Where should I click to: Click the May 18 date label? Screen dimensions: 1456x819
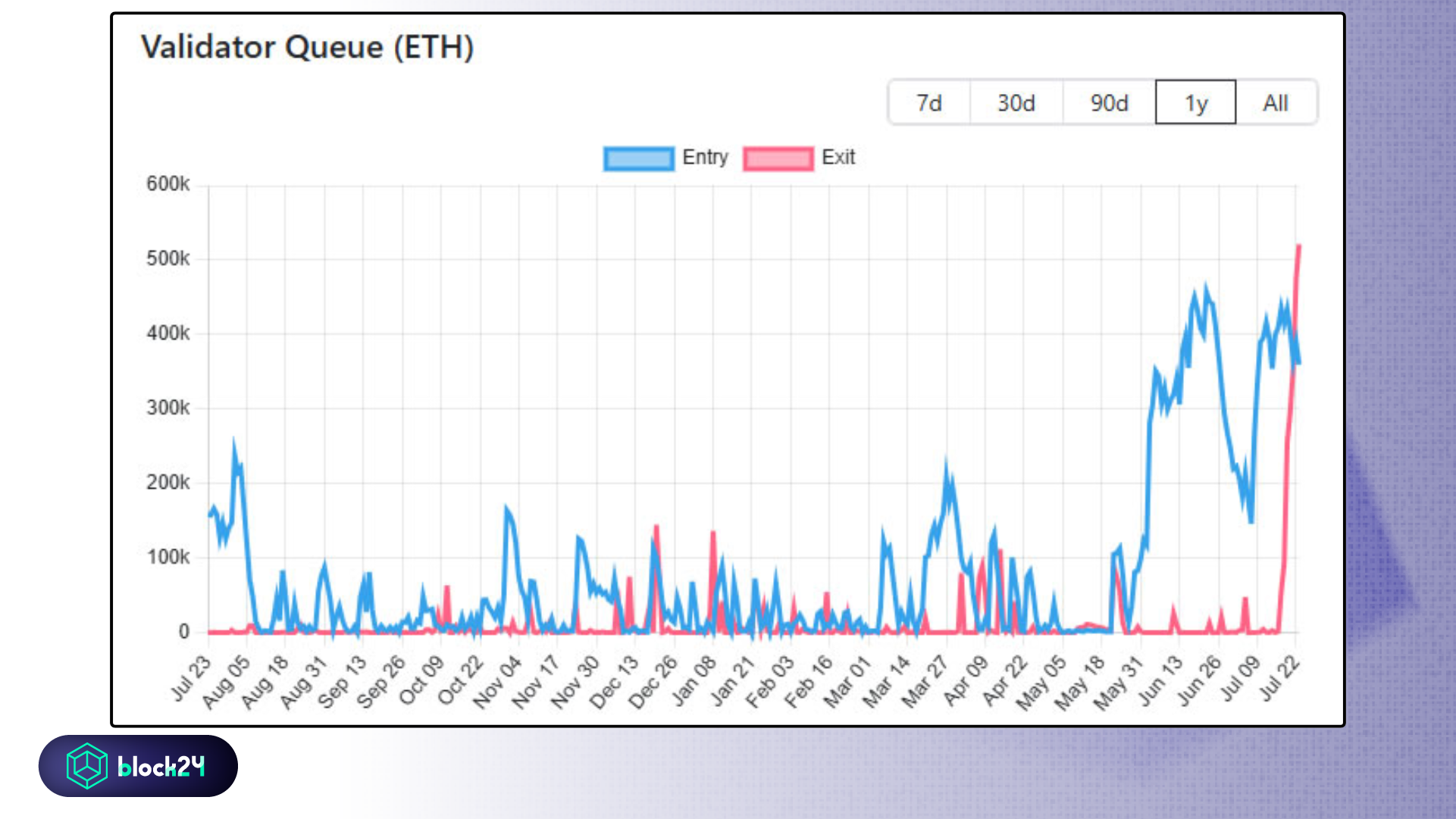[1080, 683]
